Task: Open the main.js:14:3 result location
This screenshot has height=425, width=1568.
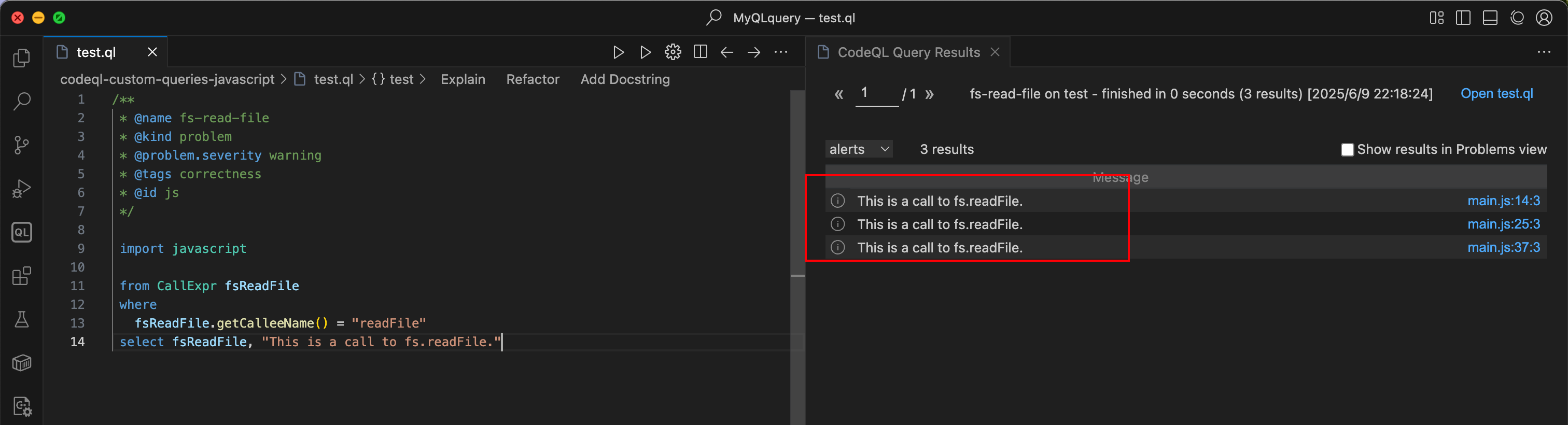Action: pos(1503,201)
